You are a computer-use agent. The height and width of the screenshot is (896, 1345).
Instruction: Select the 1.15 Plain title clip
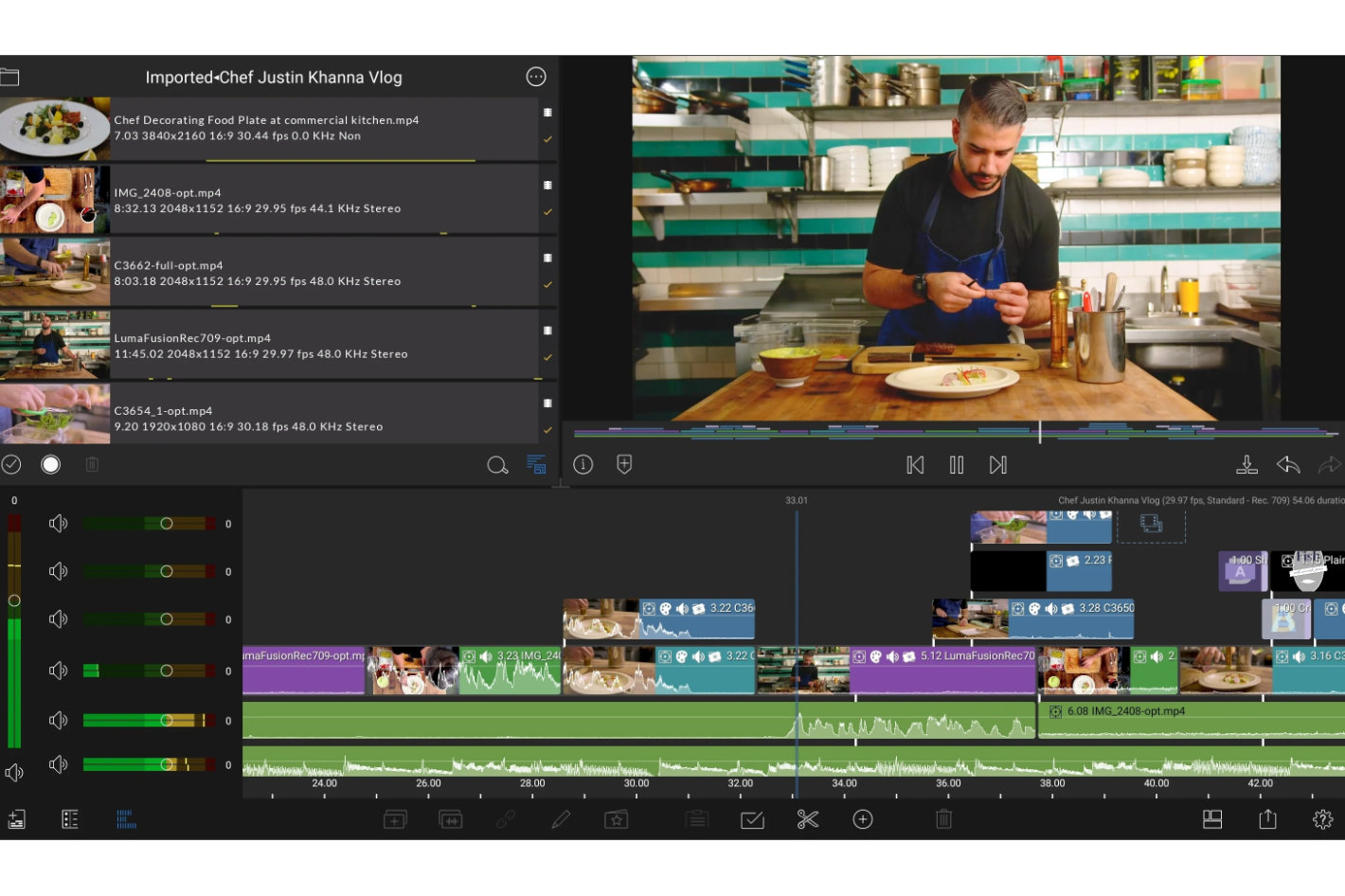tap(1307, 571)
